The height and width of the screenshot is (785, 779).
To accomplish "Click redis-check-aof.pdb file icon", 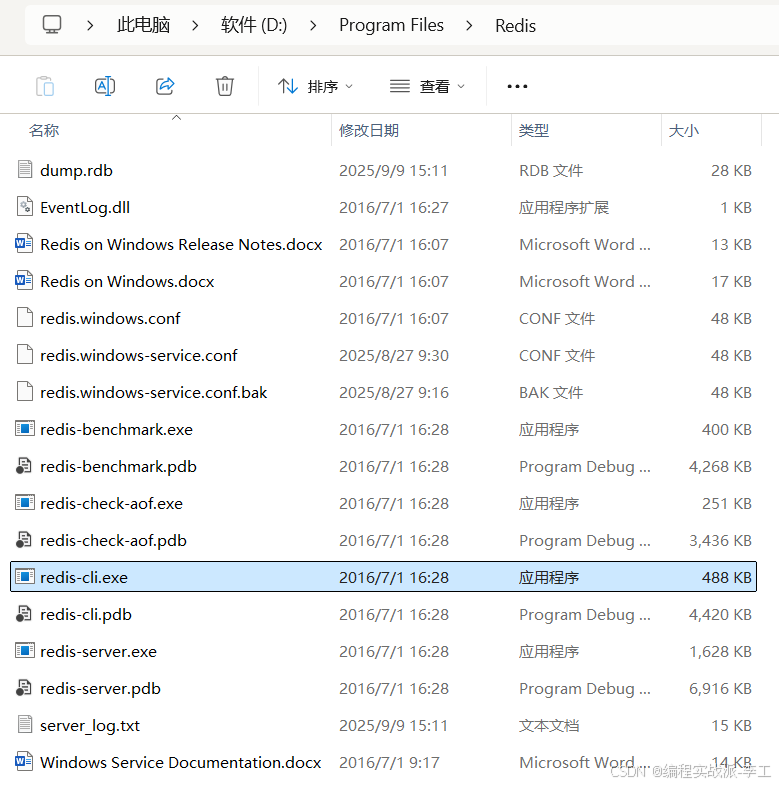I will [24, 540].
